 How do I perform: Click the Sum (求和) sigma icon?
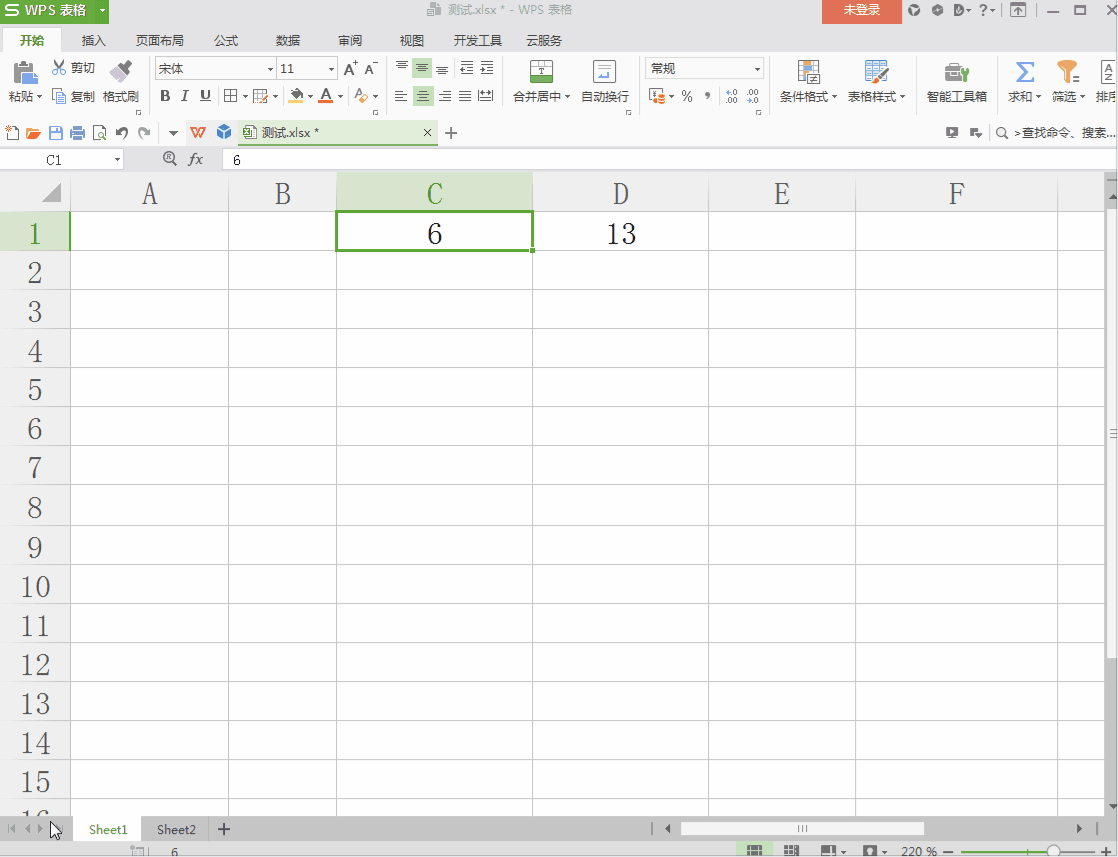click(x=1025, y=71)
